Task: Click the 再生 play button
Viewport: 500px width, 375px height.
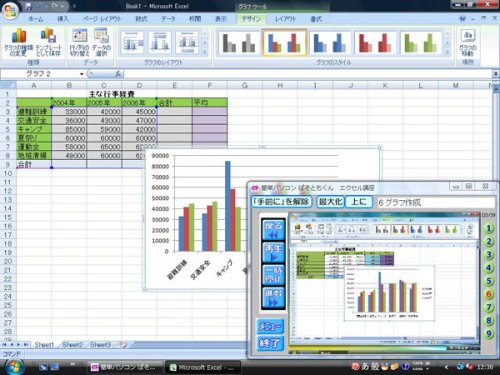Action: [x=273, y=253]
